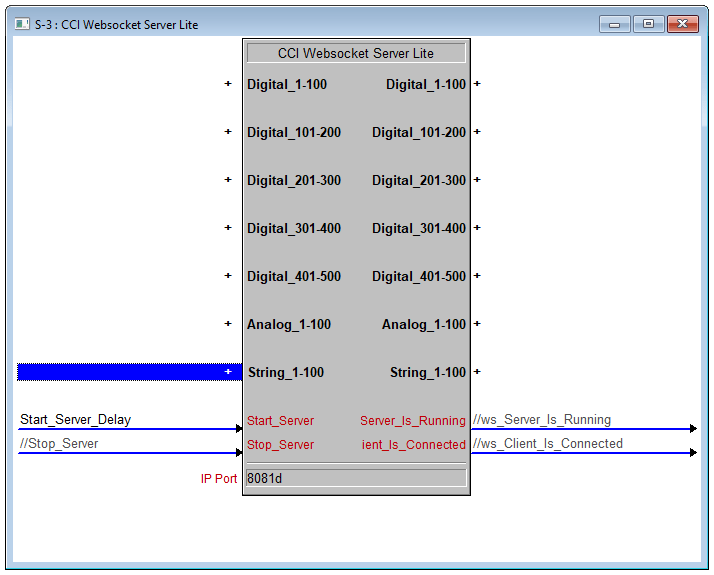Close the CCI Websocket Server Lite window

pos(683,24)
